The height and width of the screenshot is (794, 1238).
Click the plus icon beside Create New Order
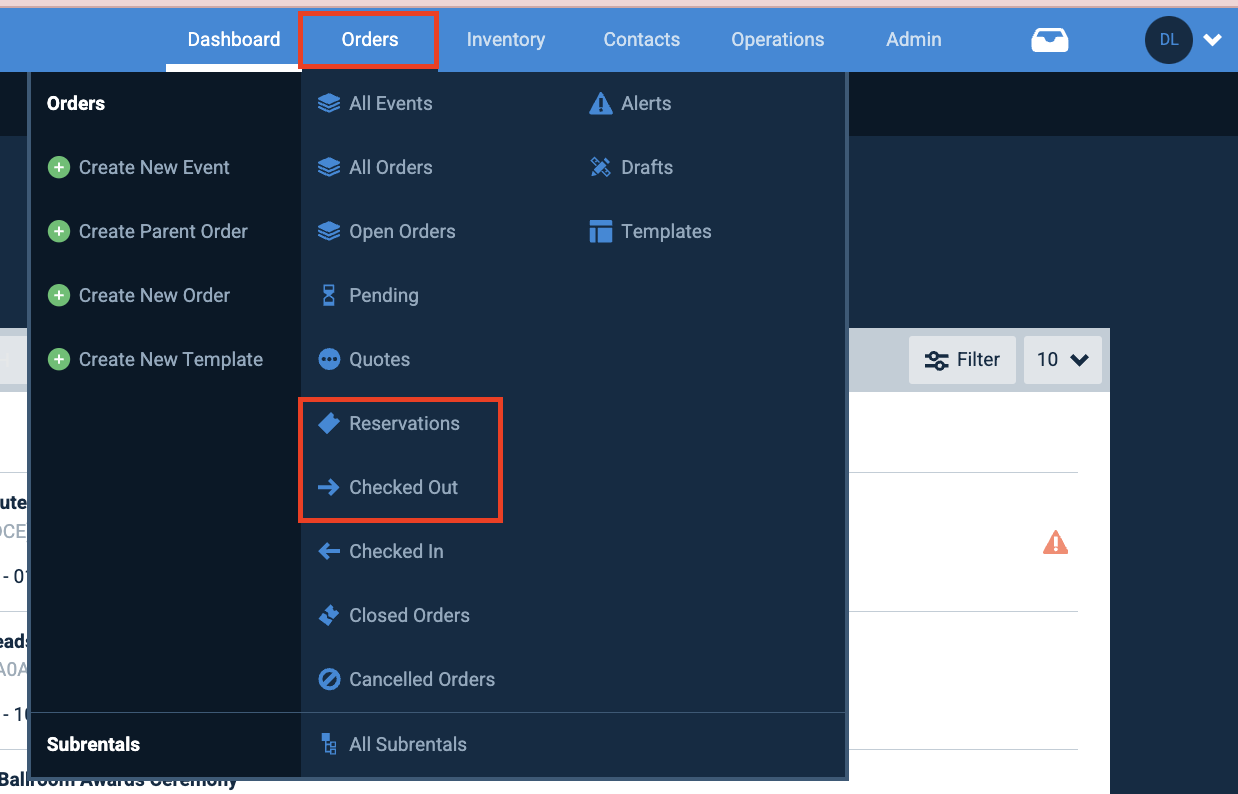[x=59, y=295]
